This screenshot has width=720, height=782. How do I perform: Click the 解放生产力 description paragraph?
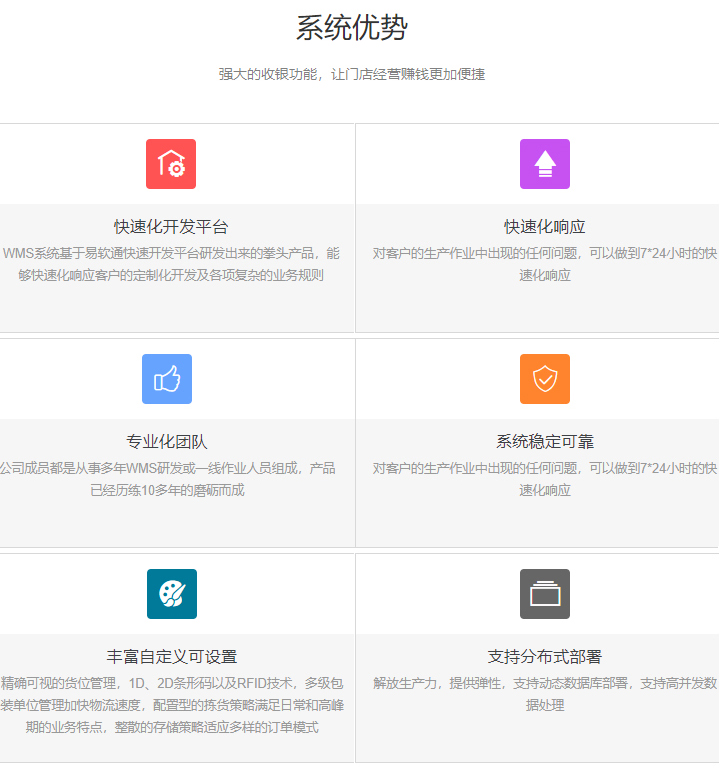(x=544, y=694)
